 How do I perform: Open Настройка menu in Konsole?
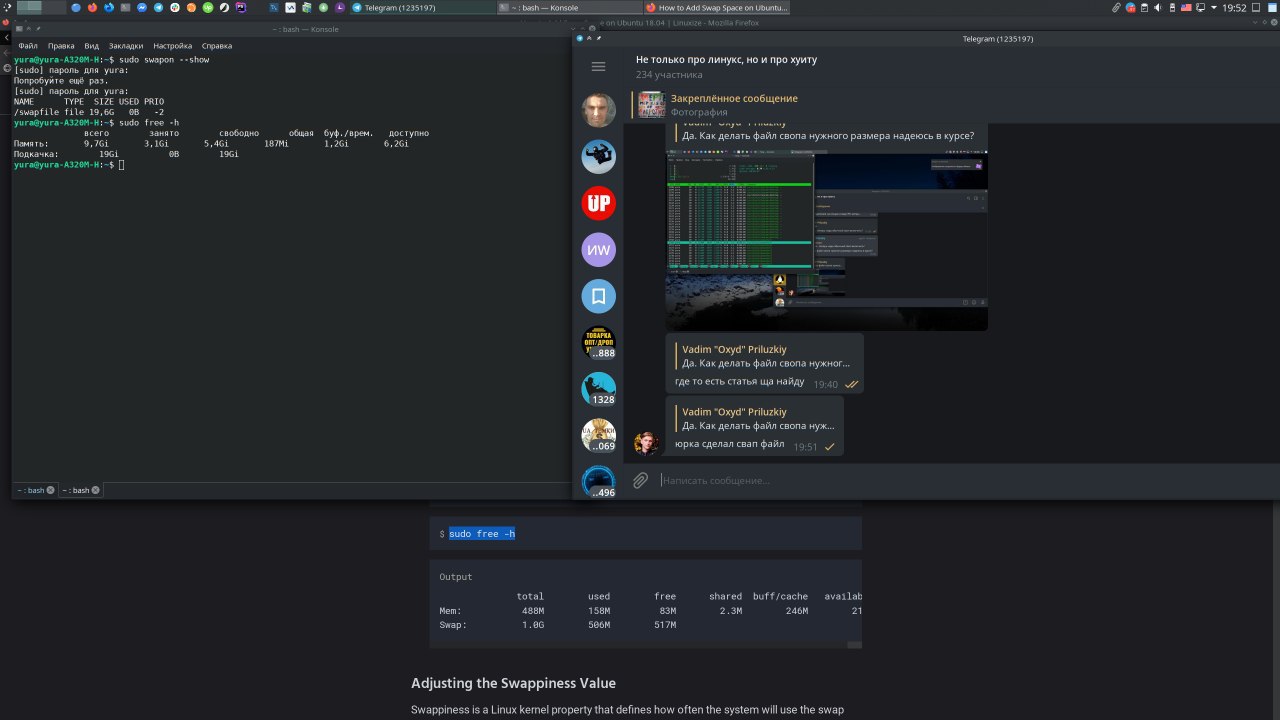[x=173, y=46]
